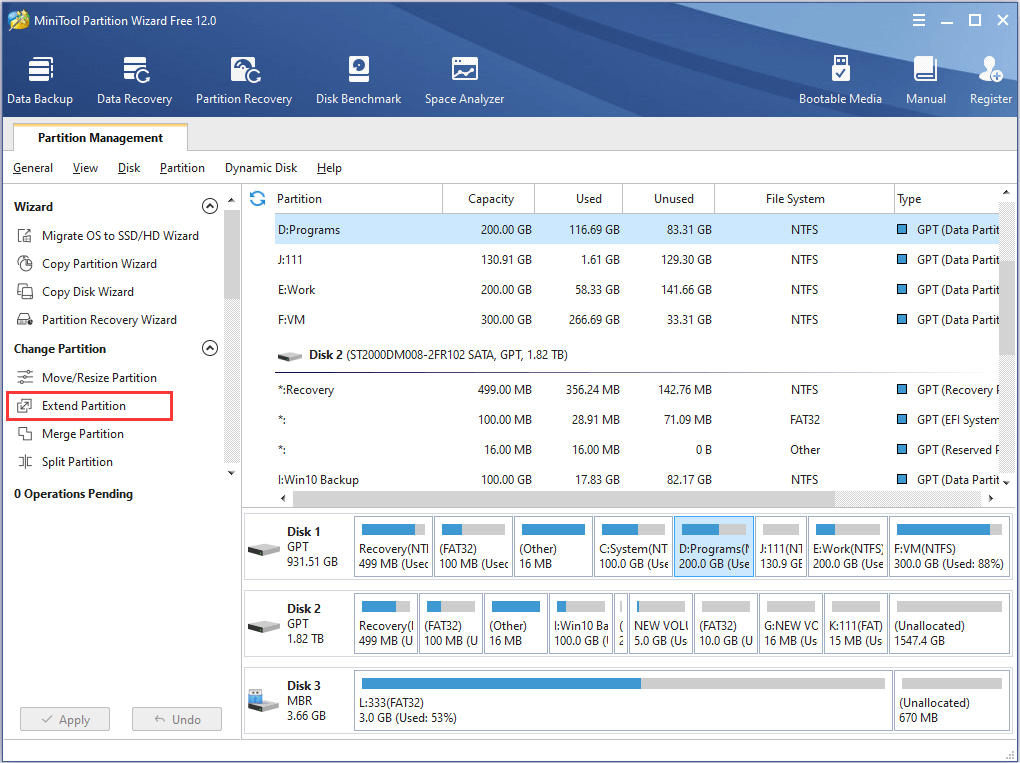Image resolution: width=1020 pixels, height=763 pixels.
Task: Refresh the partition list
Action: pos(258,198)
